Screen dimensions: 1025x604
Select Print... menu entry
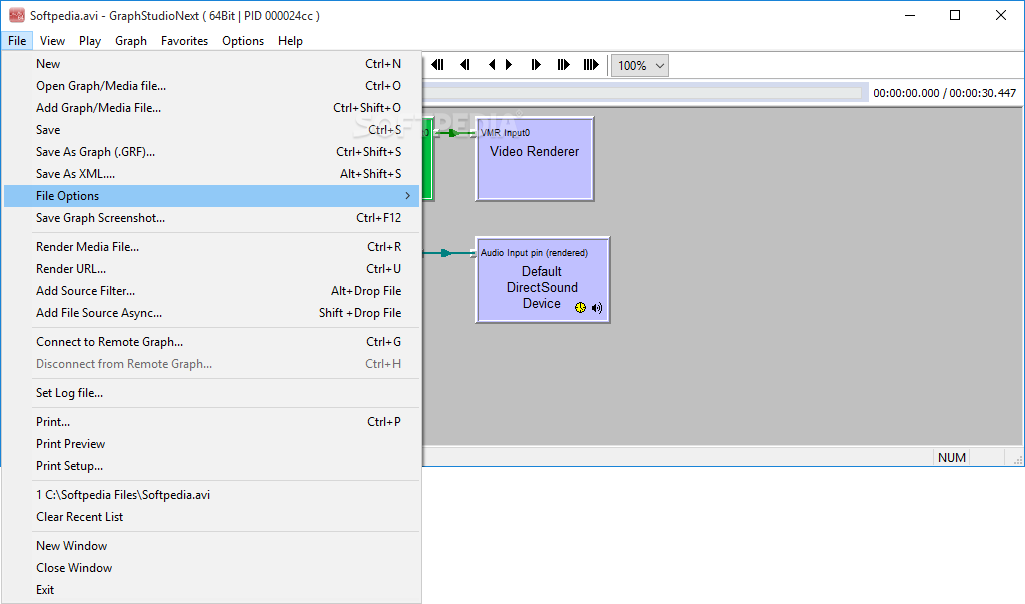click(x=212, y=422)
